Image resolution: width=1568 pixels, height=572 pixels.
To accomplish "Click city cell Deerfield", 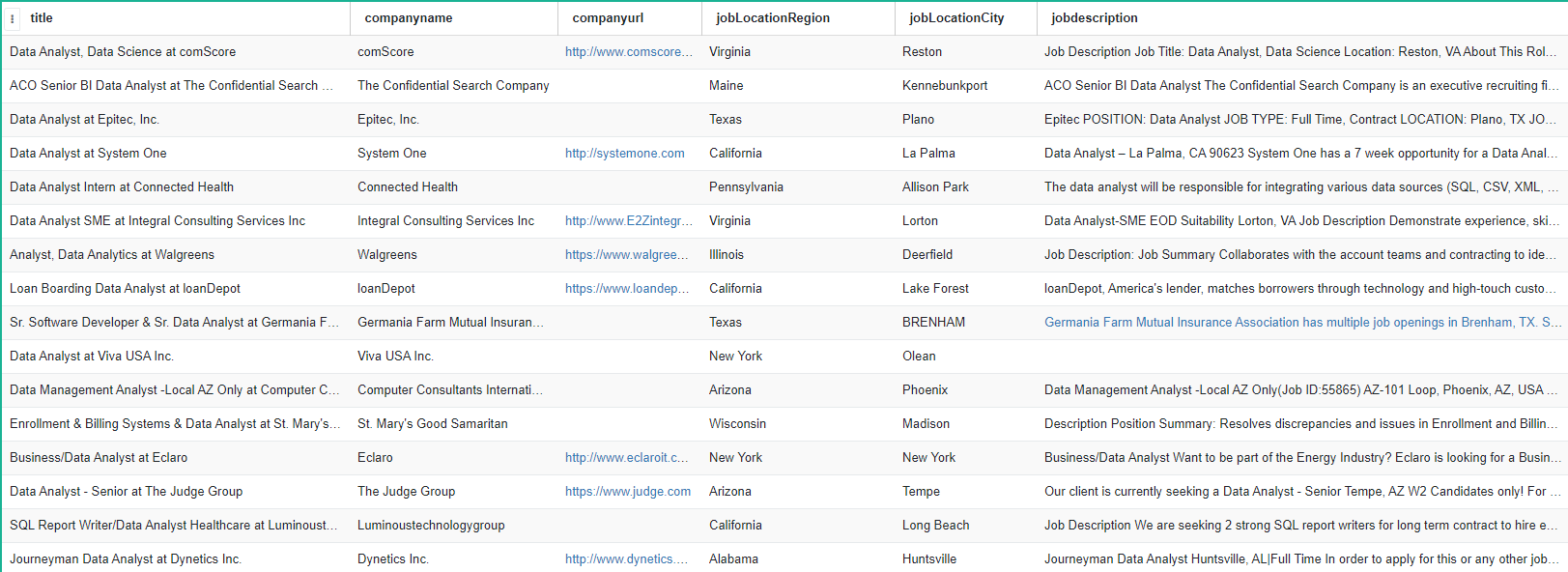I will [x=927, y=255].
